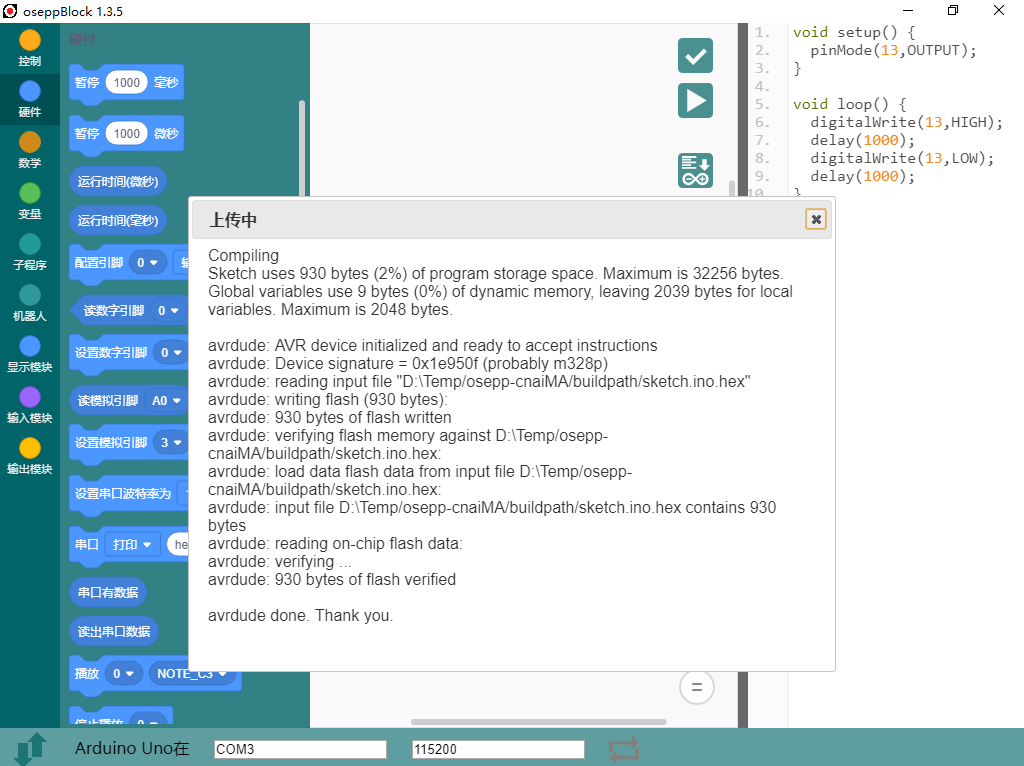This screenshot has width=1024, height=766.
Task: Click the 1000 value in 暂停 毫秒 block
Action: click(127, 83)
